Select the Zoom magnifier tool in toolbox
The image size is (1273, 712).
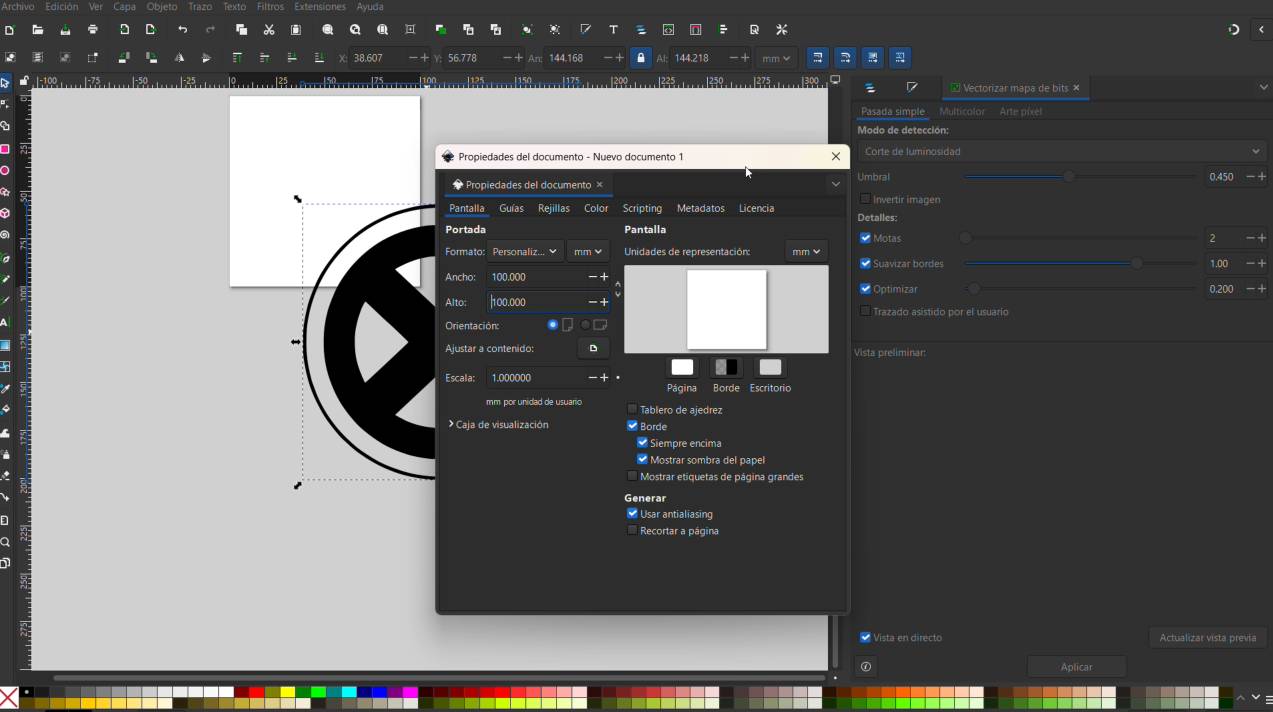coord(5,542)
